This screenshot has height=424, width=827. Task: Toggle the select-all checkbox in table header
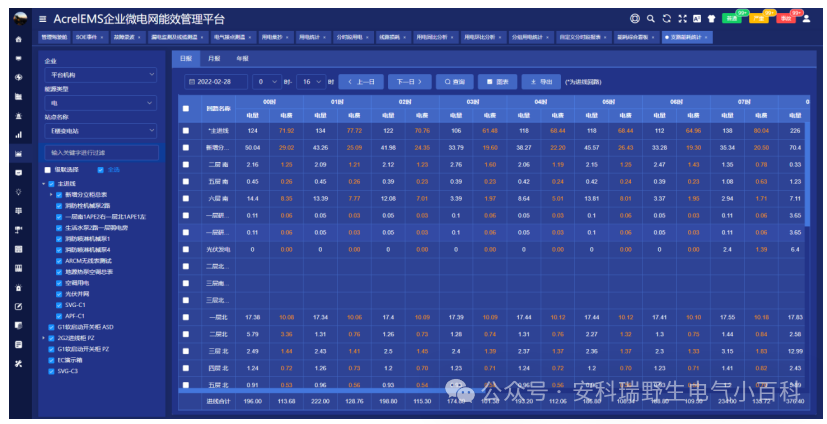click(186, 109)
